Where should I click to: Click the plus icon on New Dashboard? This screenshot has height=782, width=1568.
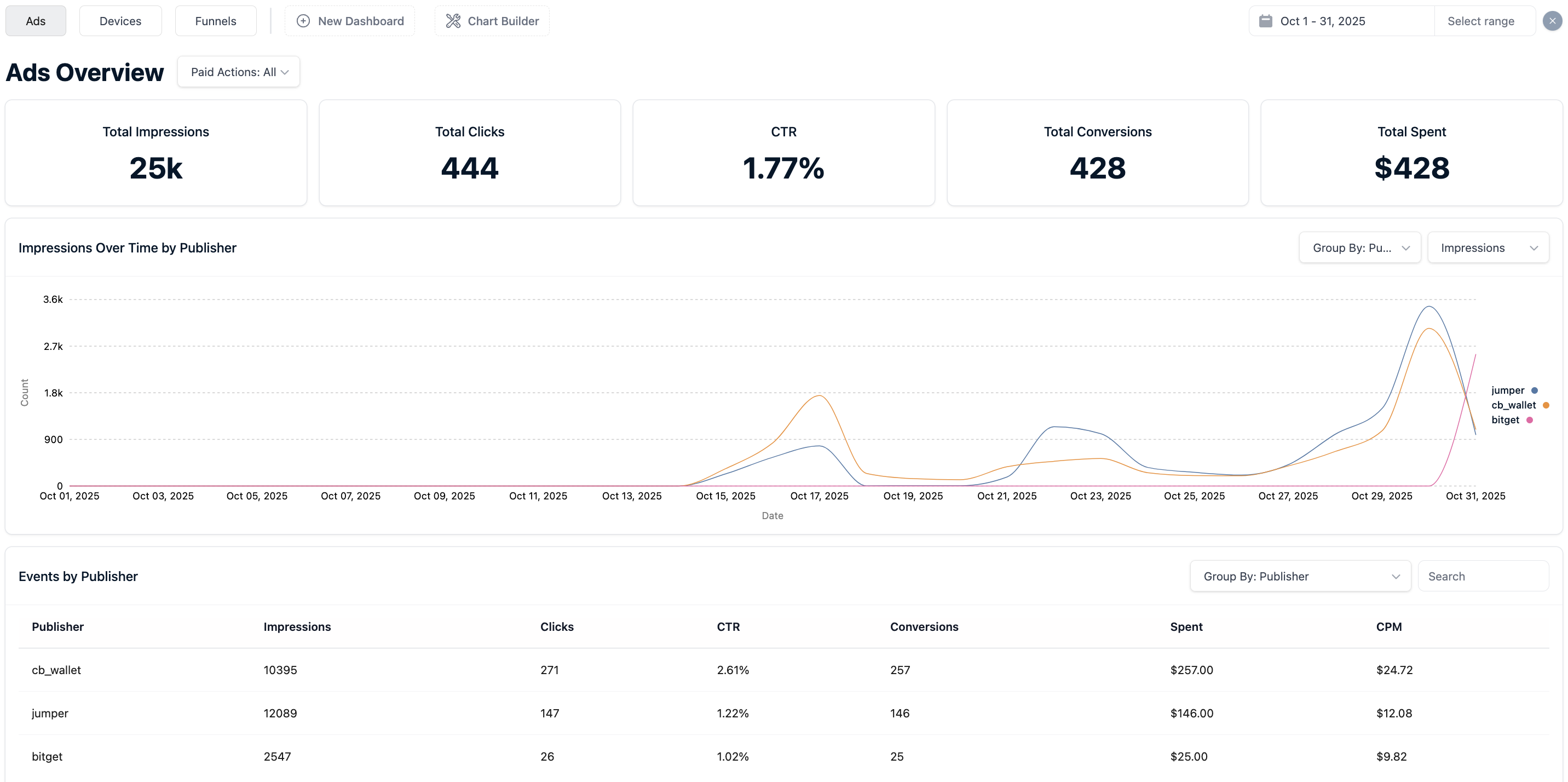pyautogui.click(x=303, y=21)
